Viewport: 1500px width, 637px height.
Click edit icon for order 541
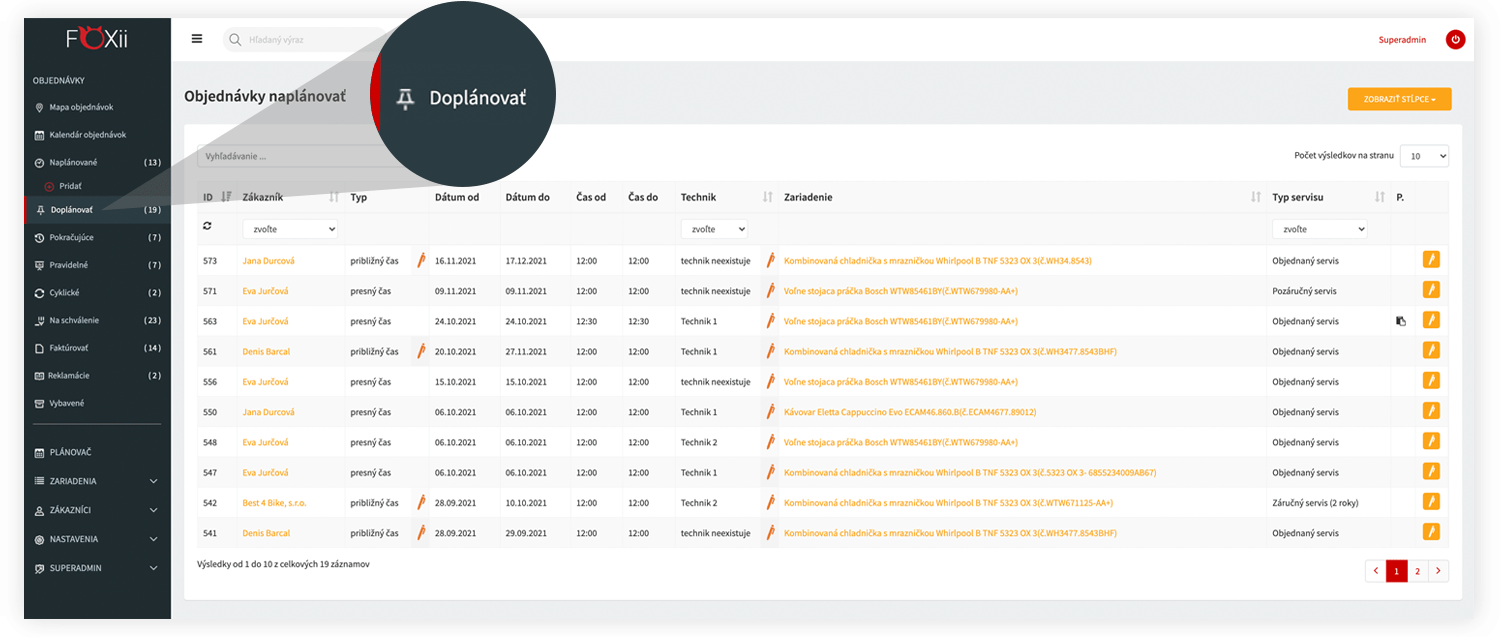click(1431, 532)
